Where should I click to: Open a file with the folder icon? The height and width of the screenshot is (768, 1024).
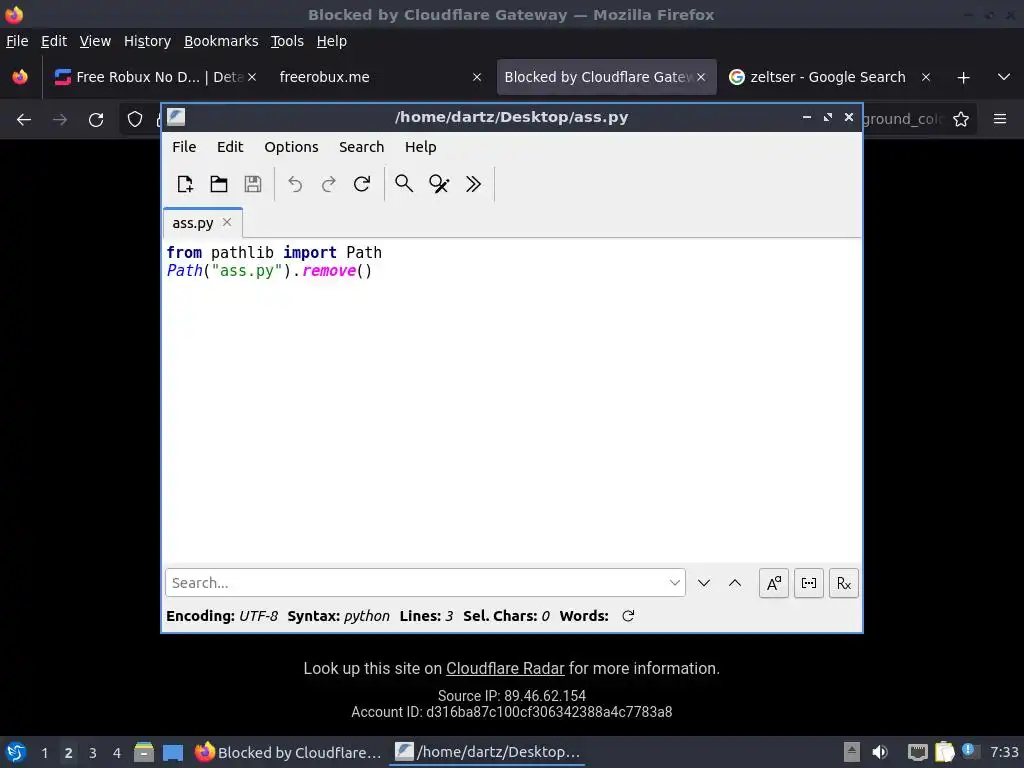click(219, 184)
